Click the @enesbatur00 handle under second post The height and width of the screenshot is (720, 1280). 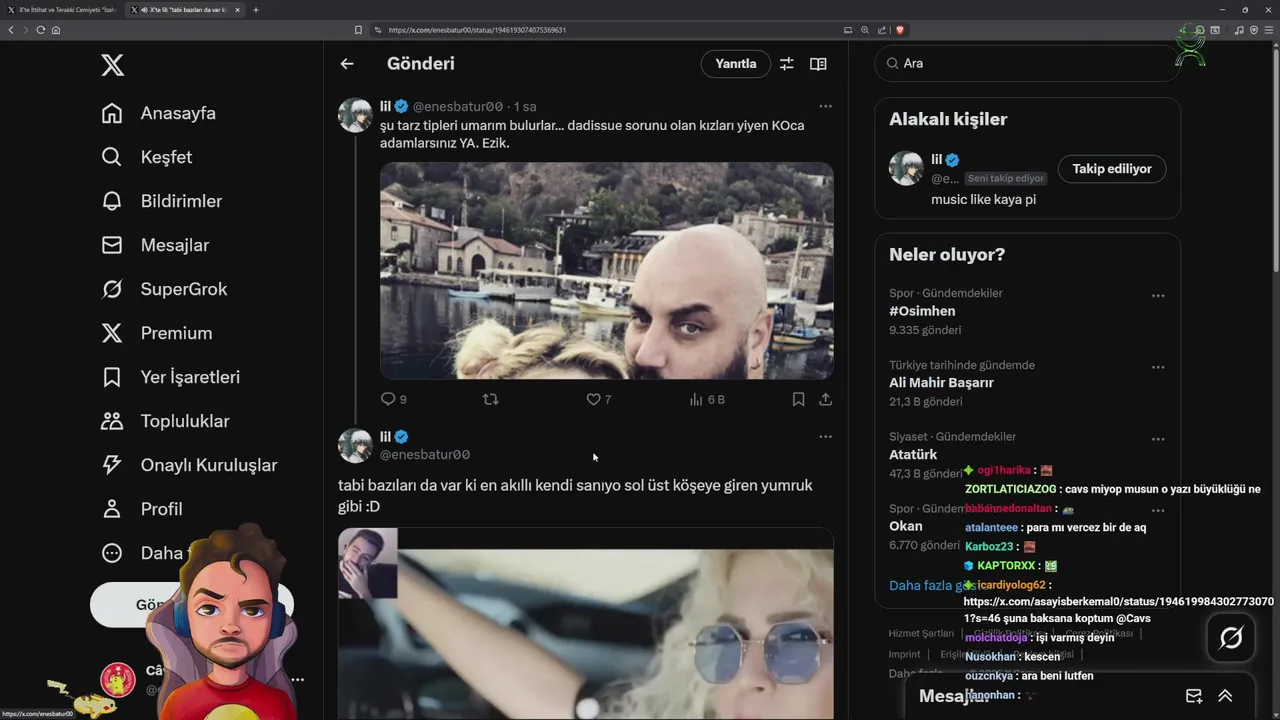[x=425, y=454]
